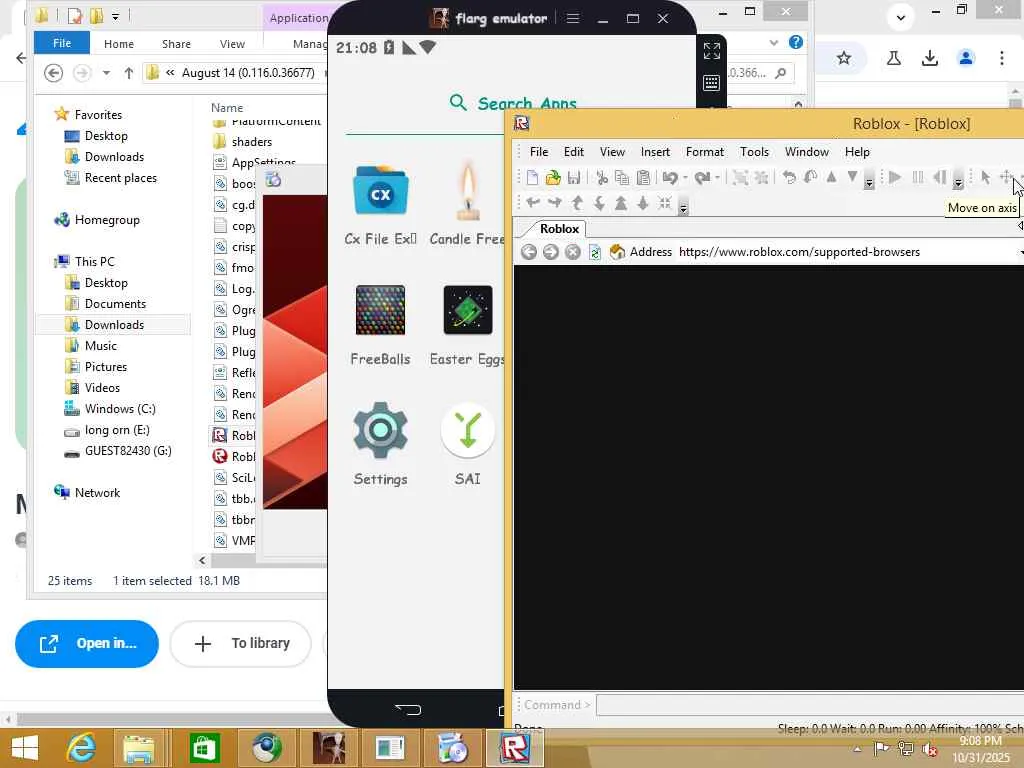
Task: Open Candle Free app in emulator
Action: 467,205
